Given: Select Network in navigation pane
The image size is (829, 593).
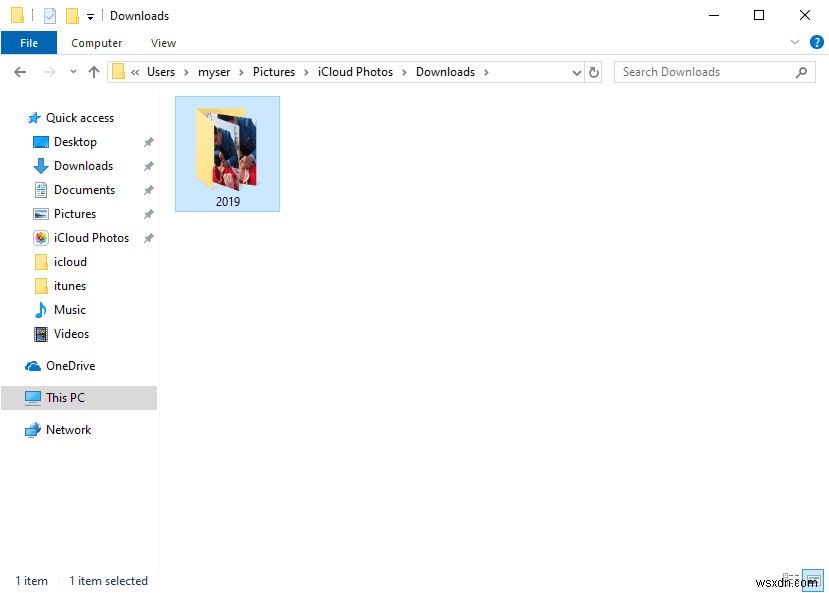Looking at the screenshot, I should (68, 430).
